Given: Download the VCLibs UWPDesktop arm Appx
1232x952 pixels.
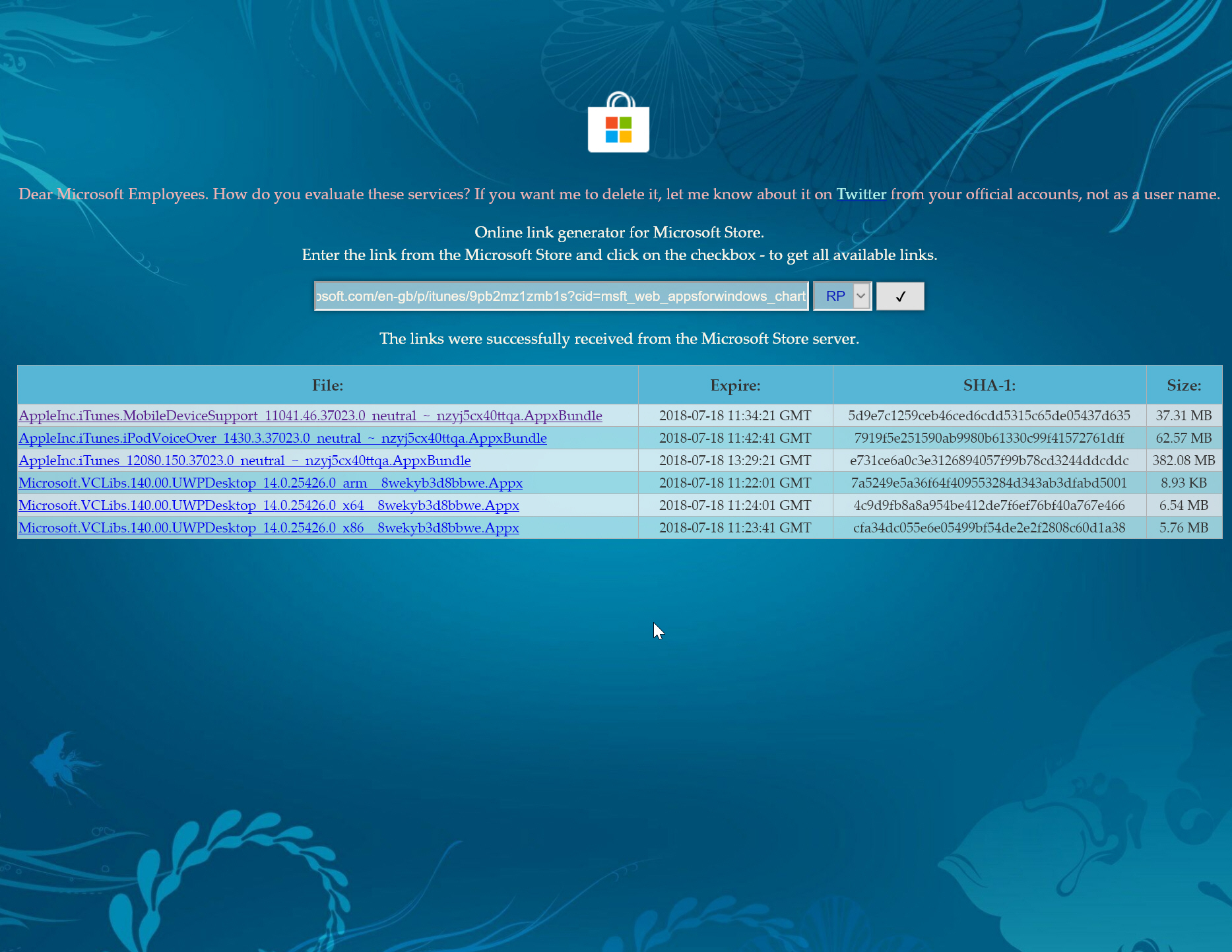Looking at the screenshot, I should click(x=271, y=483).
